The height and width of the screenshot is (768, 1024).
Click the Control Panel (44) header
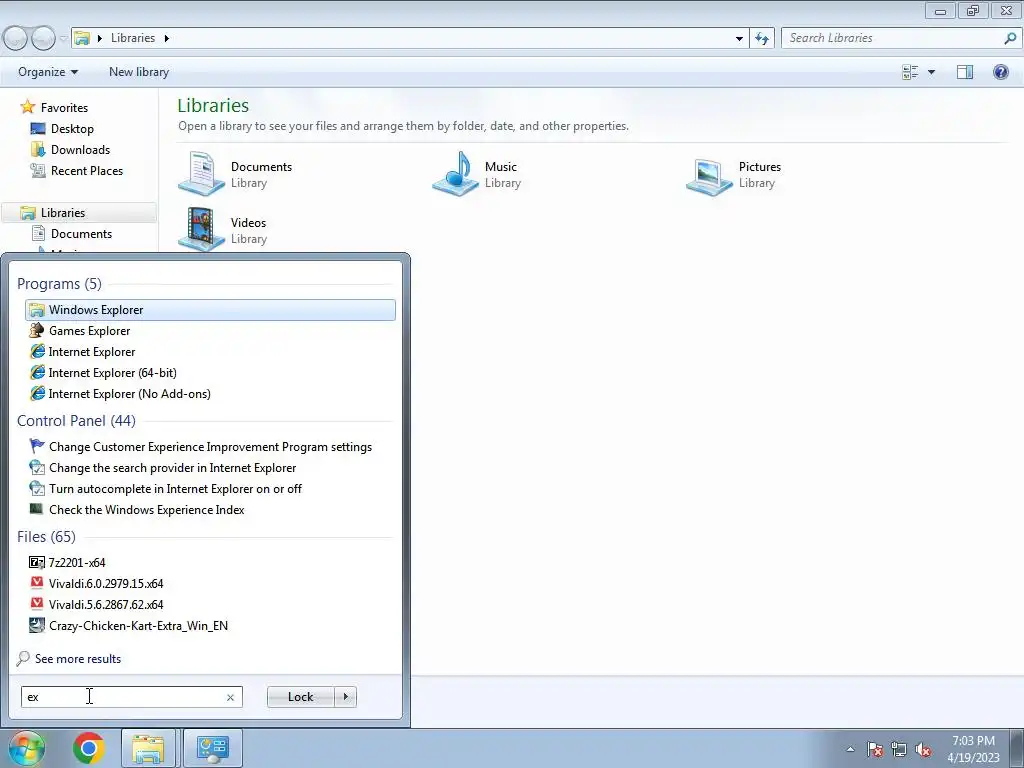(x=76, y=421)
